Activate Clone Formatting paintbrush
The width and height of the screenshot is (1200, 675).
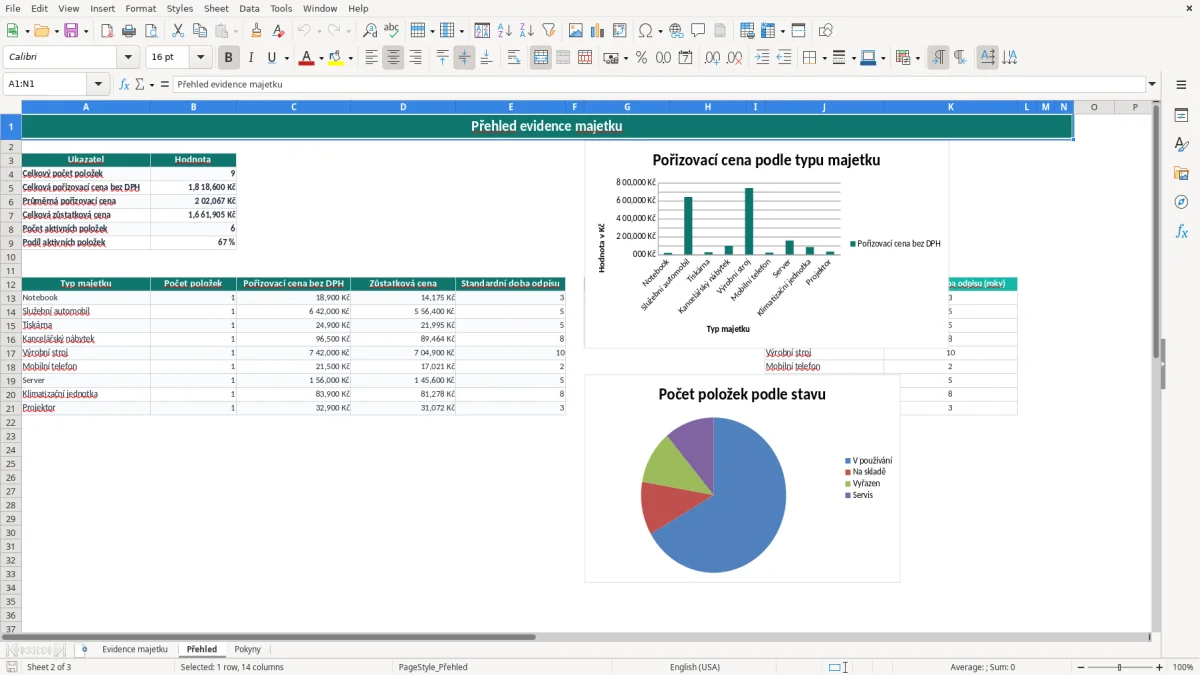pos(257,31)
